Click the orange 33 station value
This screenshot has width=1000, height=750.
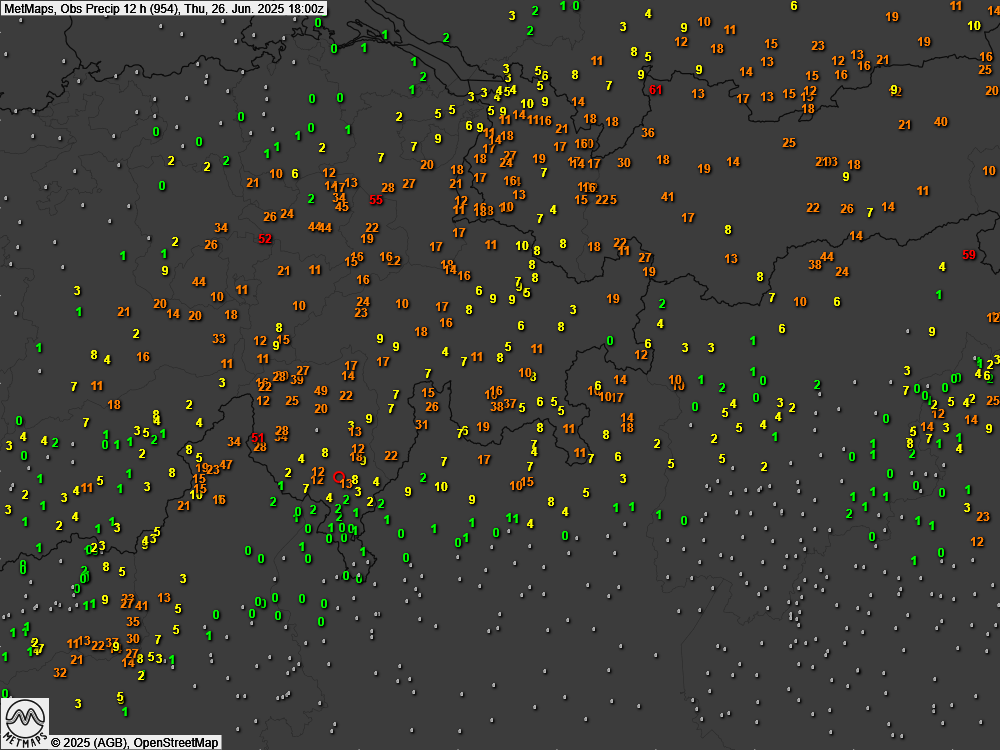[219, 339]
